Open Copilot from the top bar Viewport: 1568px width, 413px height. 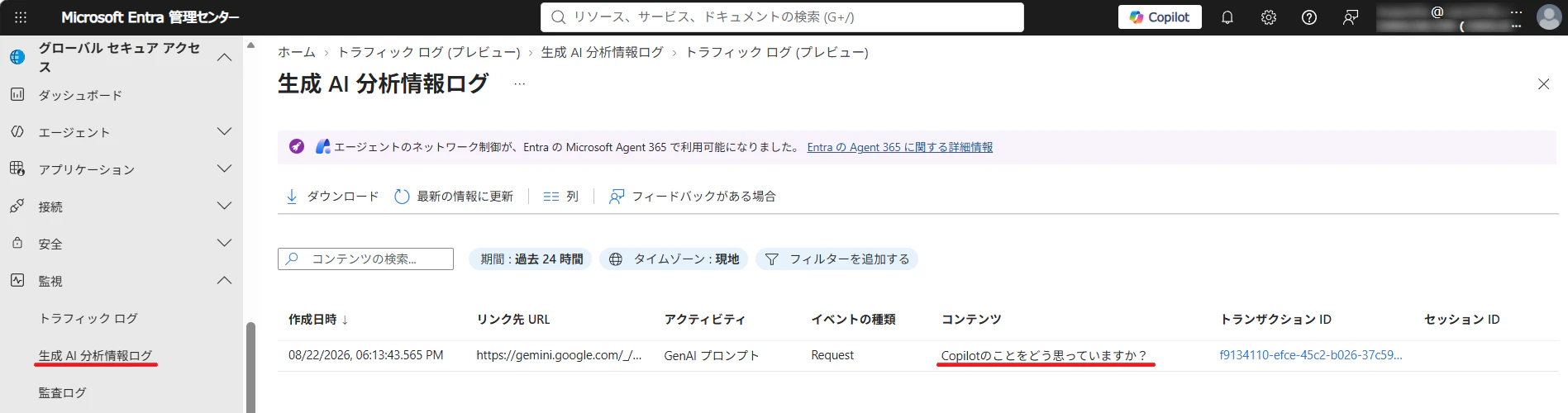[x=1160, y=17]
